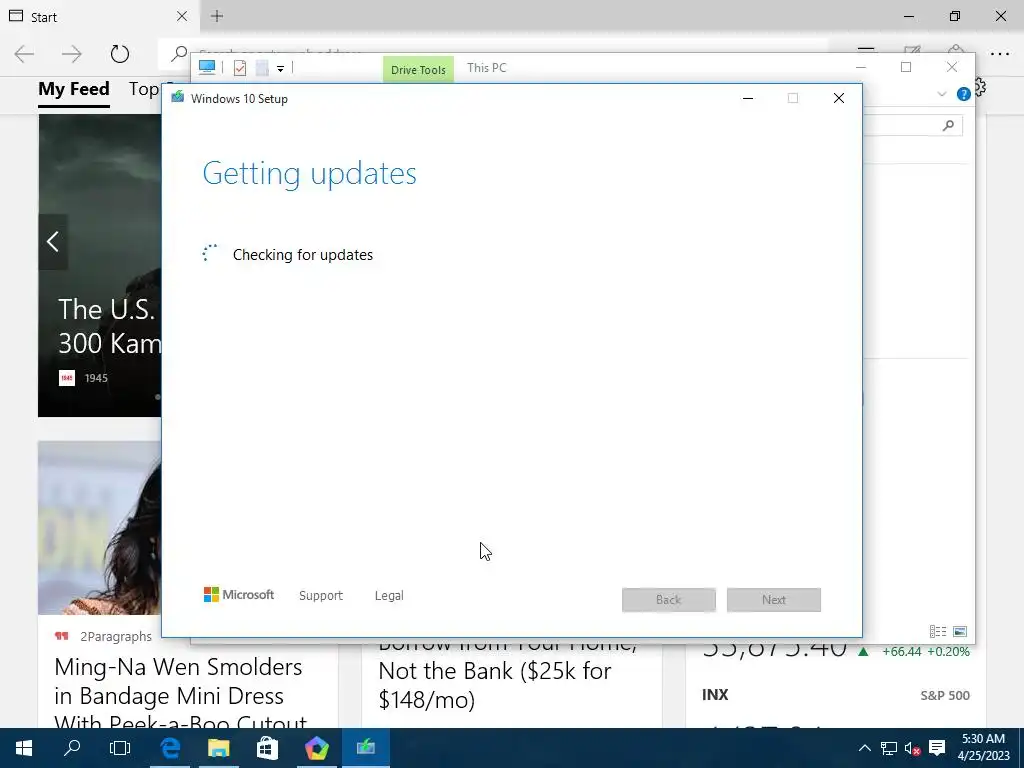The image size is (1024, 768).
Task: Open the Windows Start menu
Action: [x=24, y=748]
